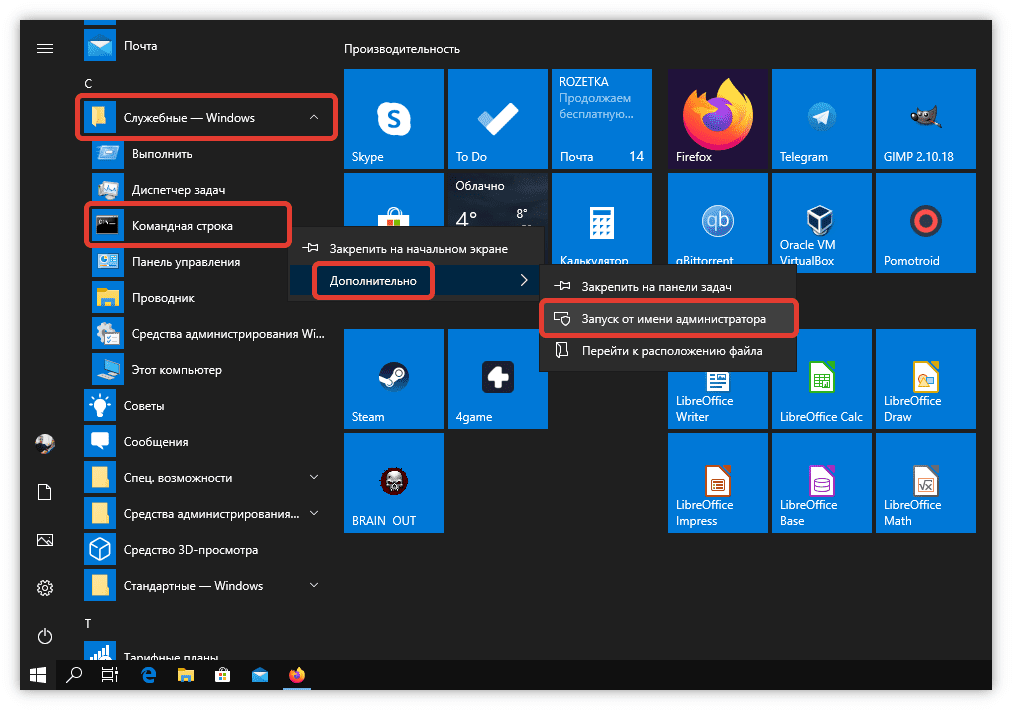Open the ROZETKA mail live tile
Image resolution: width=1012 pixels, height=710 pixels.
[602, 119]
